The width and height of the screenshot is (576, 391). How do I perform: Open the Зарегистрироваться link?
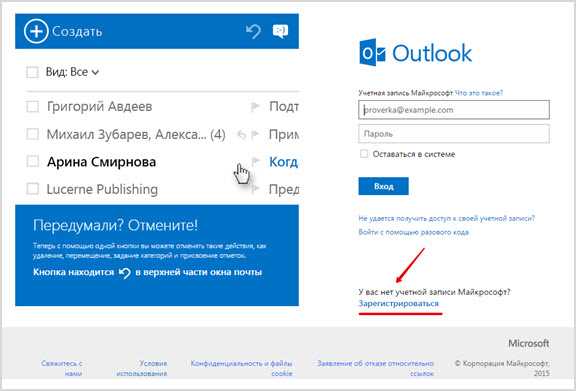click(399, 304)
